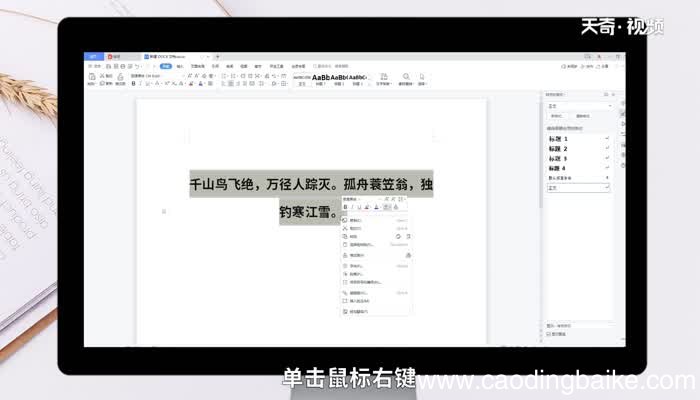The image size is (700, 400).
Task: Toggle Bold in the ribbon
Action: click(x=133, y=83)
